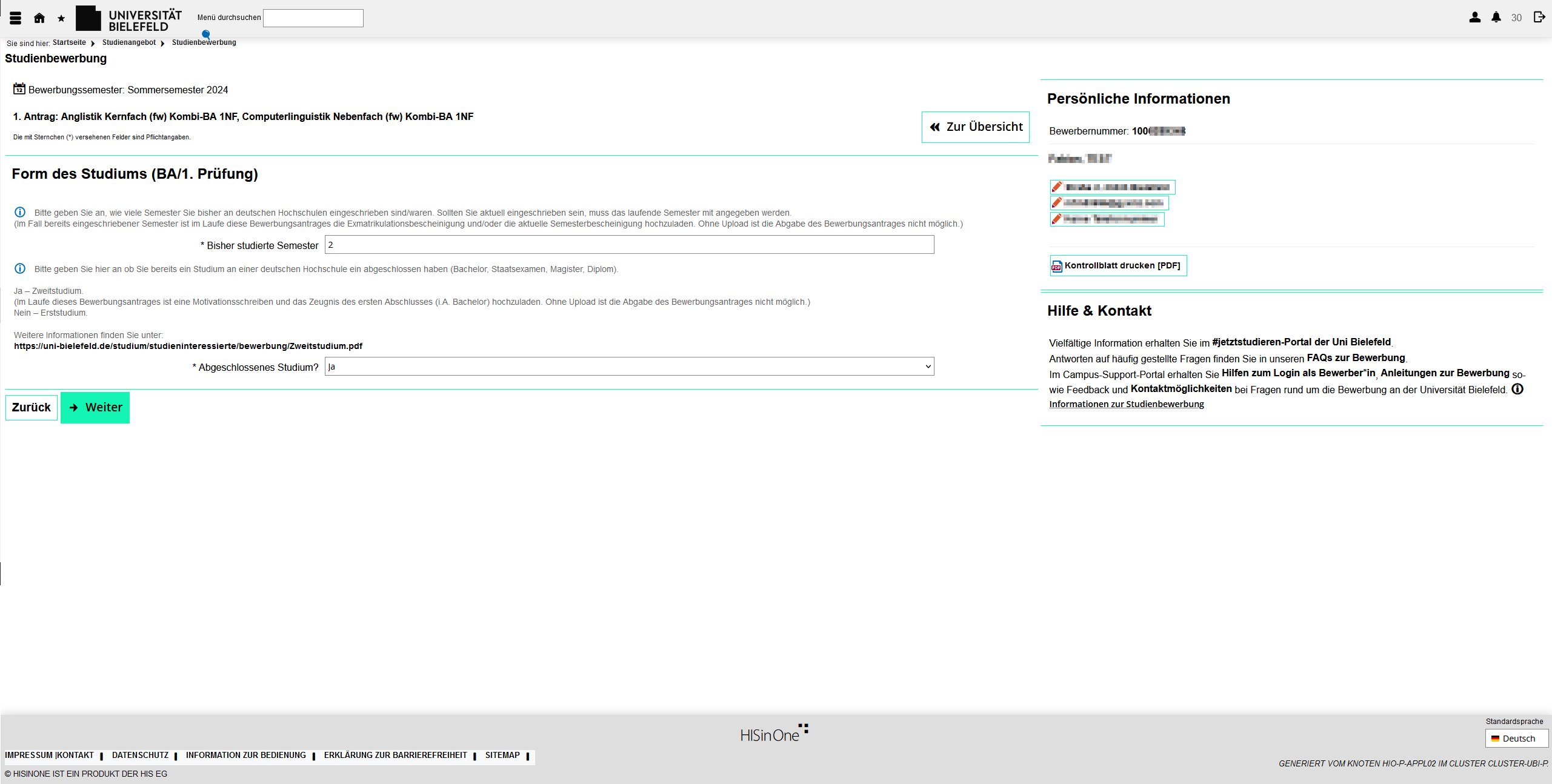The image size is (1552, 784).
Task: Open the Abgeschlossenes Studium dropdown
Action: pos(630,367)
